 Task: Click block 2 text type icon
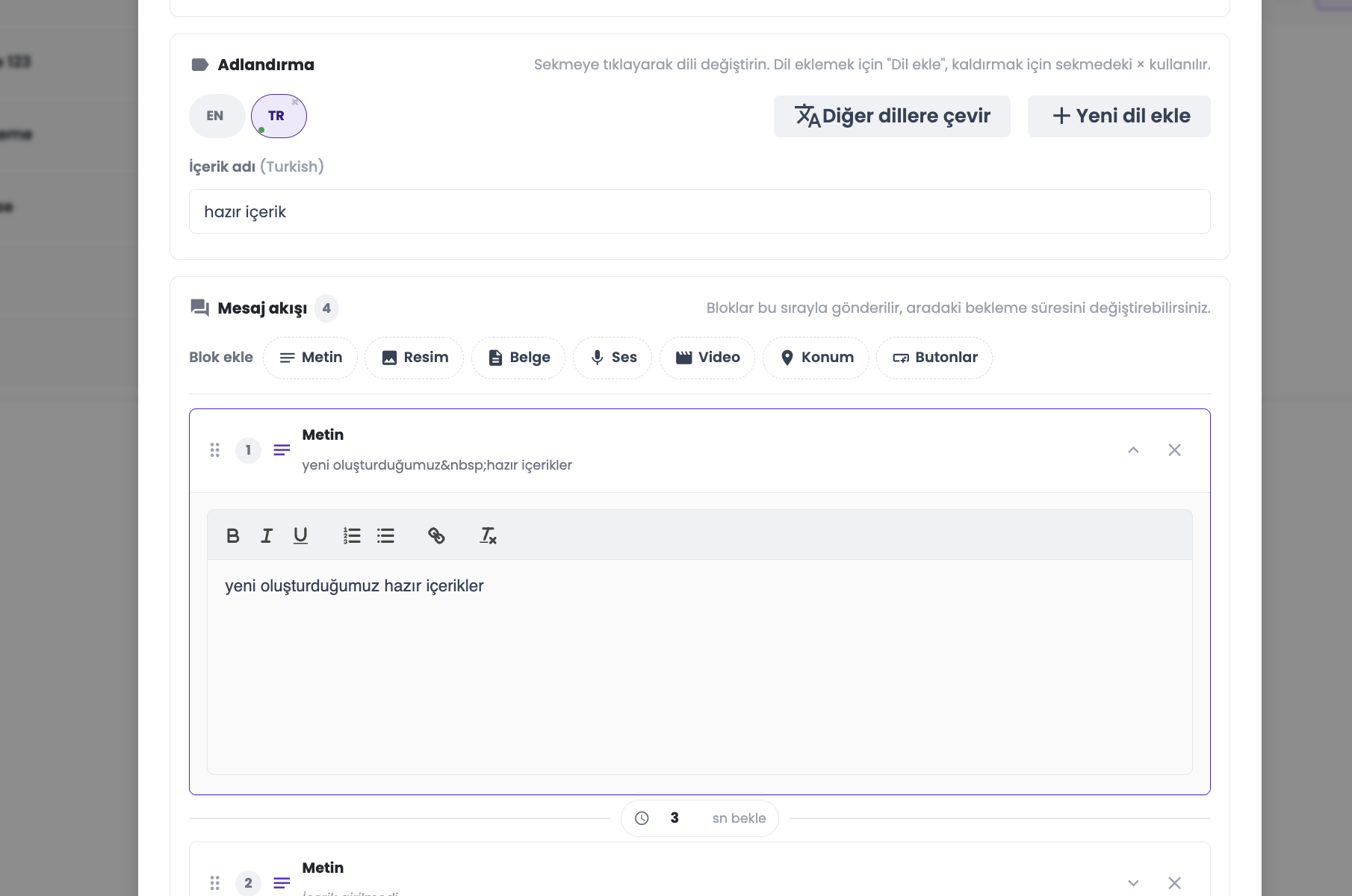point(282,883)
